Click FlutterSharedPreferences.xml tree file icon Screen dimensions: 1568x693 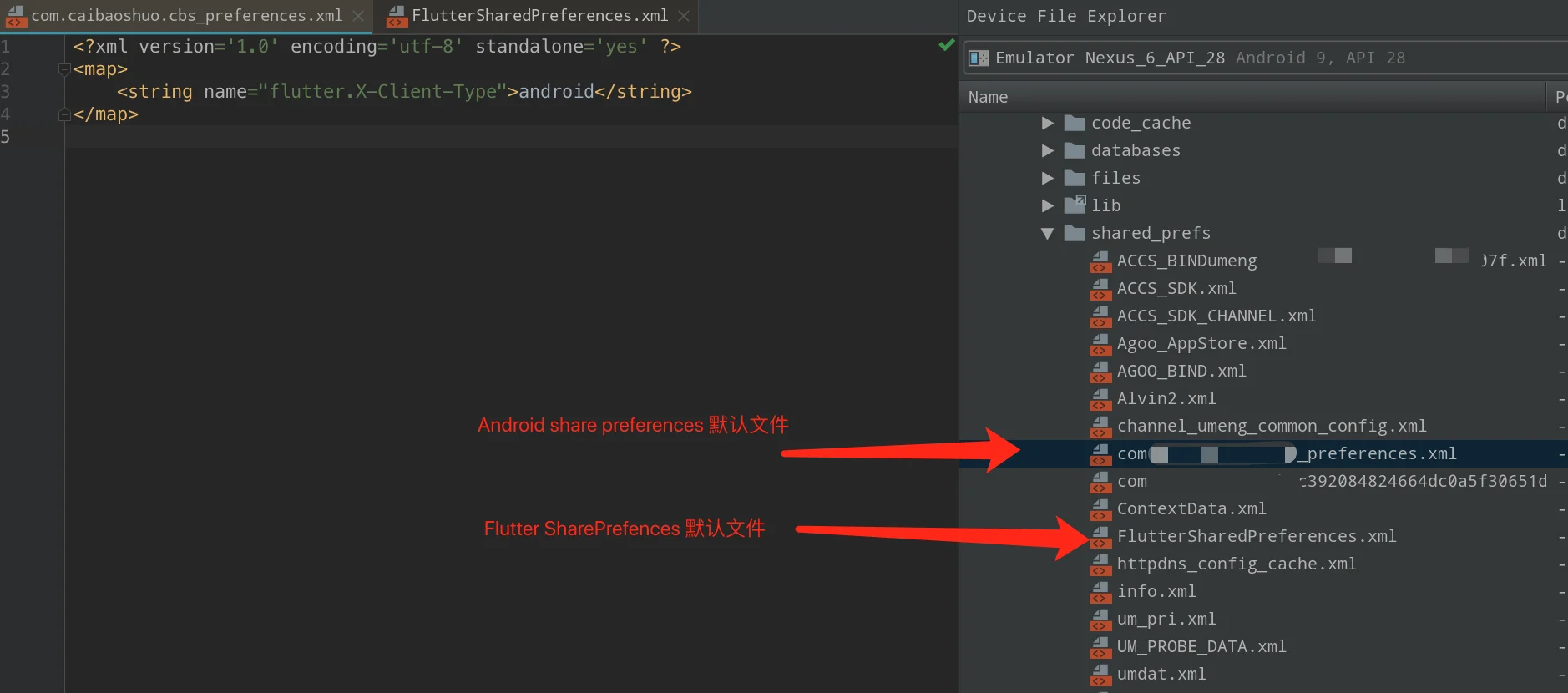(1100, 537)
